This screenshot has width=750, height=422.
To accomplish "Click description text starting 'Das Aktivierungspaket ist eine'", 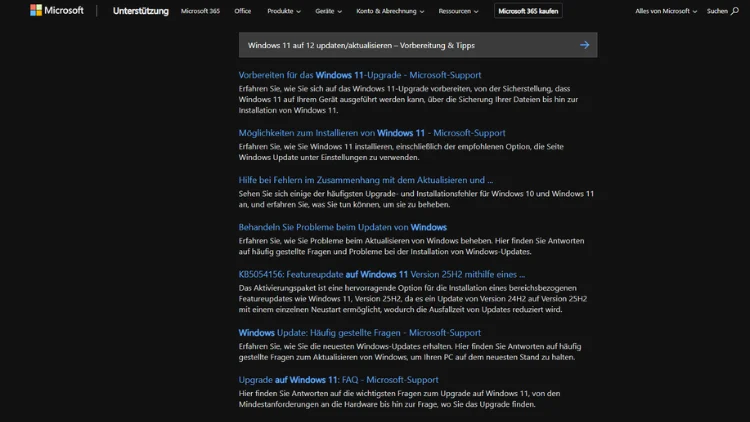I will pos(413,299).
